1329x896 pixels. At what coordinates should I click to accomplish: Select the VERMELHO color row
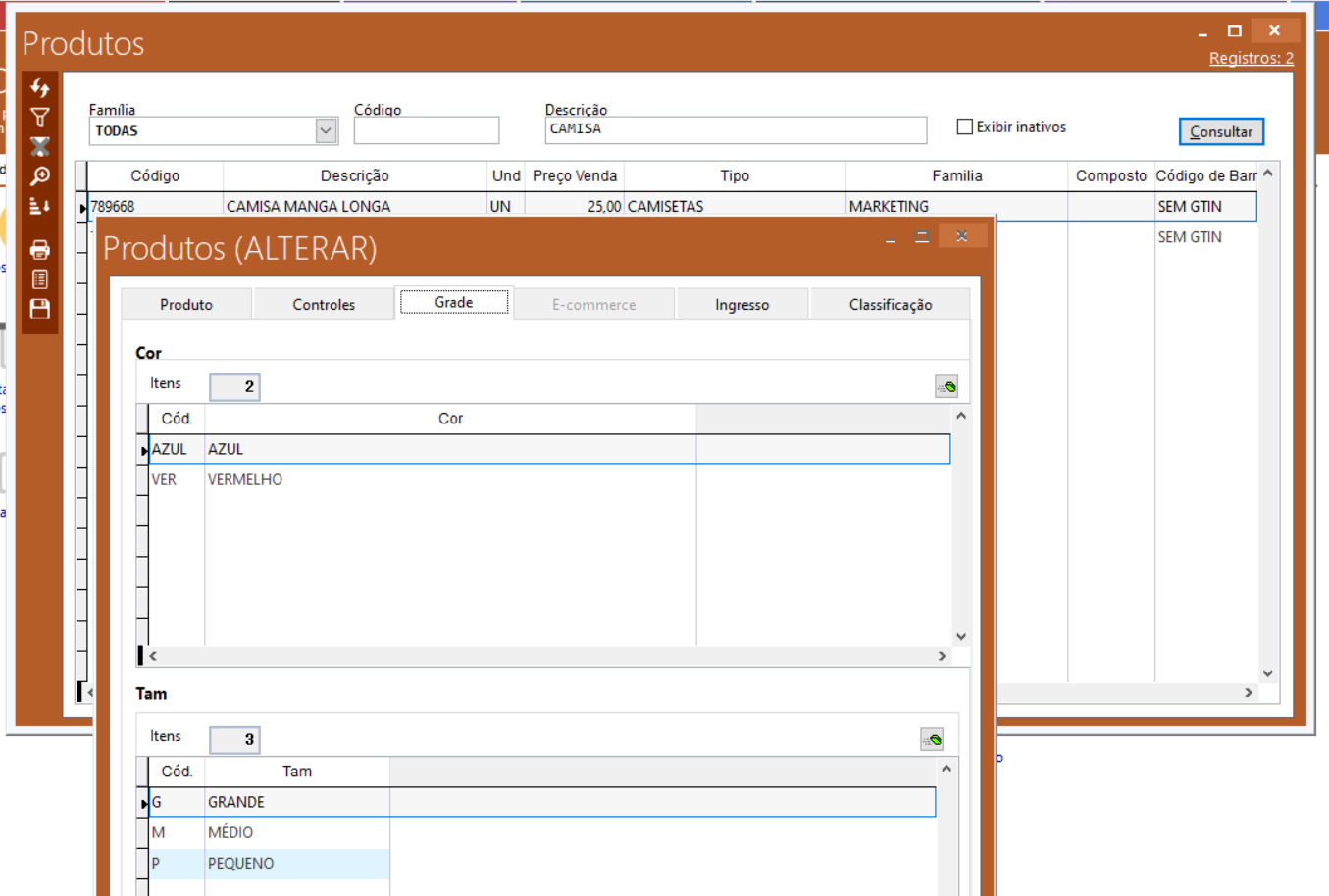245,479
